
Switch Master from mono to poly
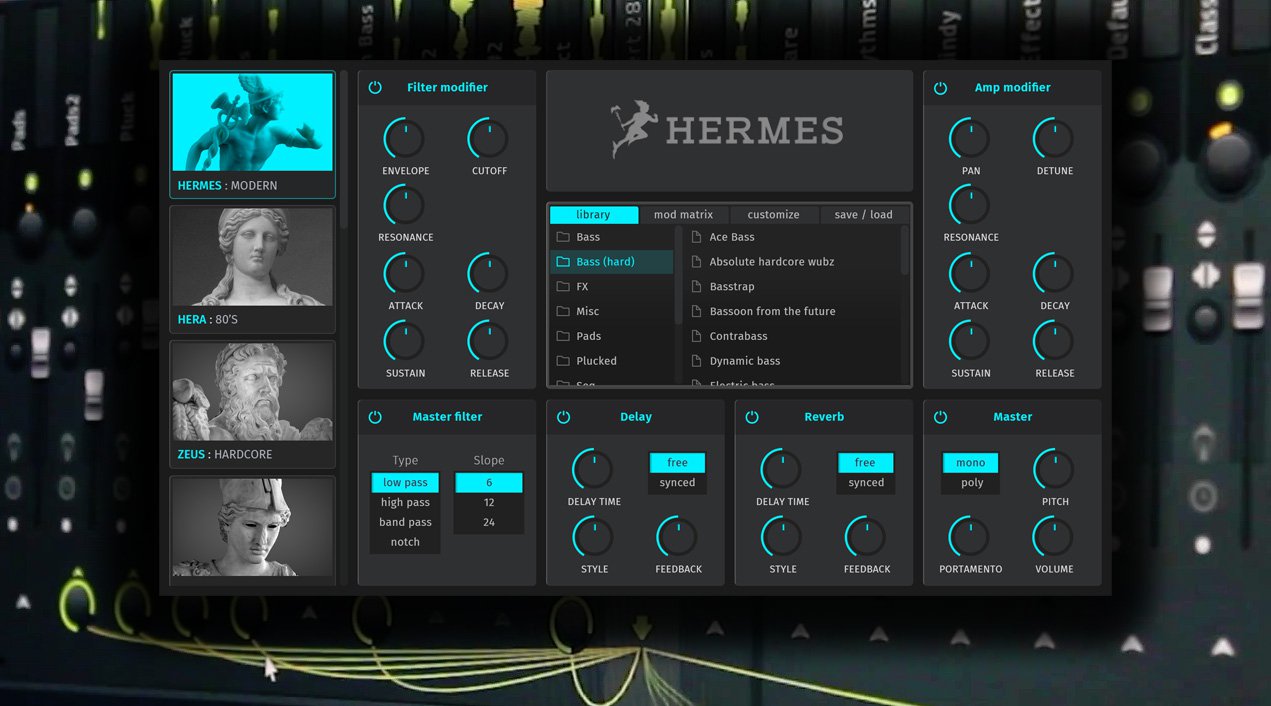[969, 482]
